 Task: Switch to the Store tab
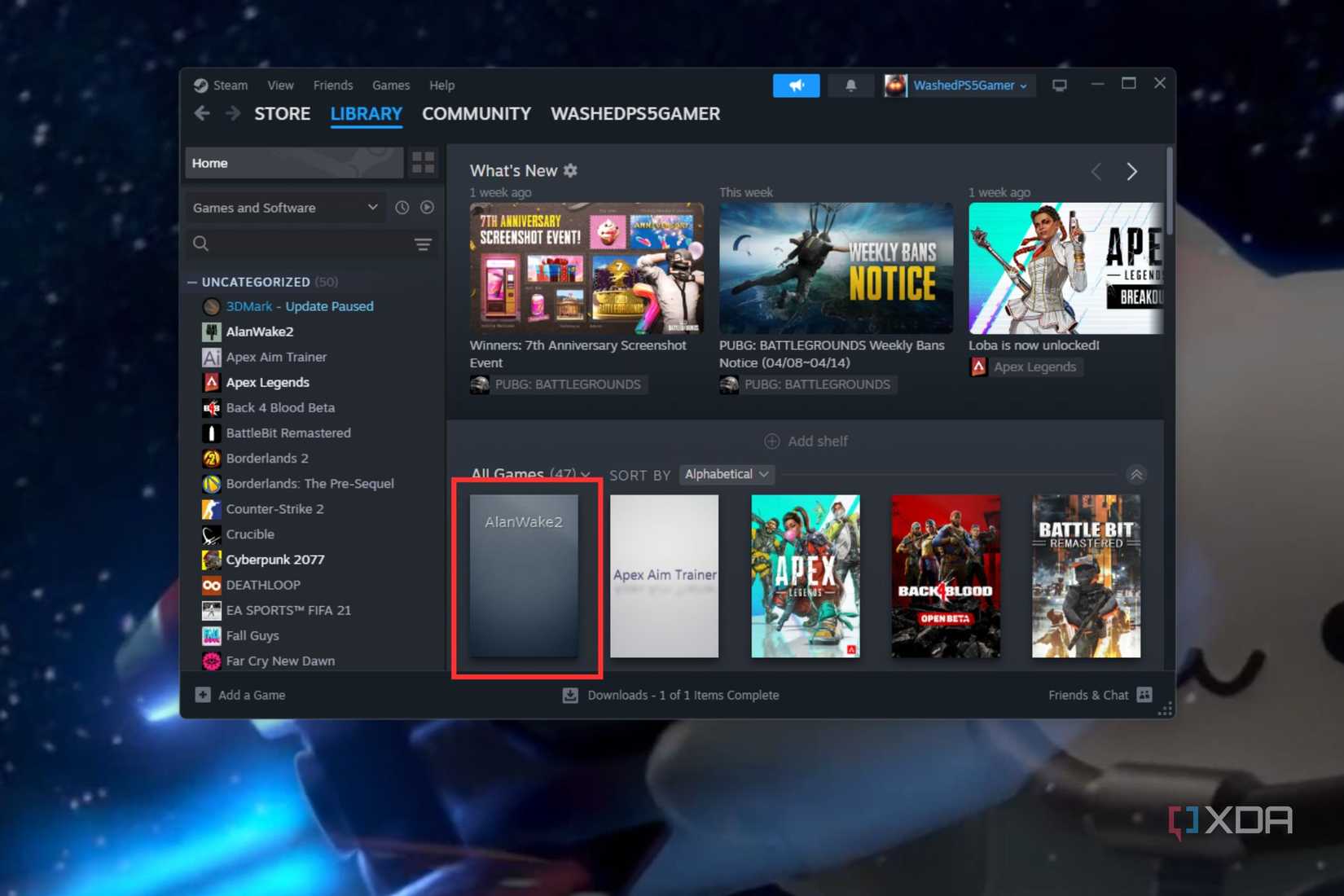pos(282,113)
